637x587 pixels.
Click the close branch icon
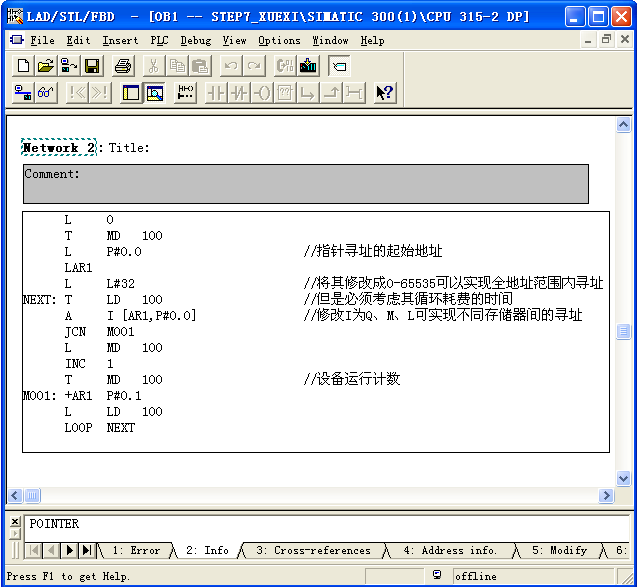(x=331, y=93)
